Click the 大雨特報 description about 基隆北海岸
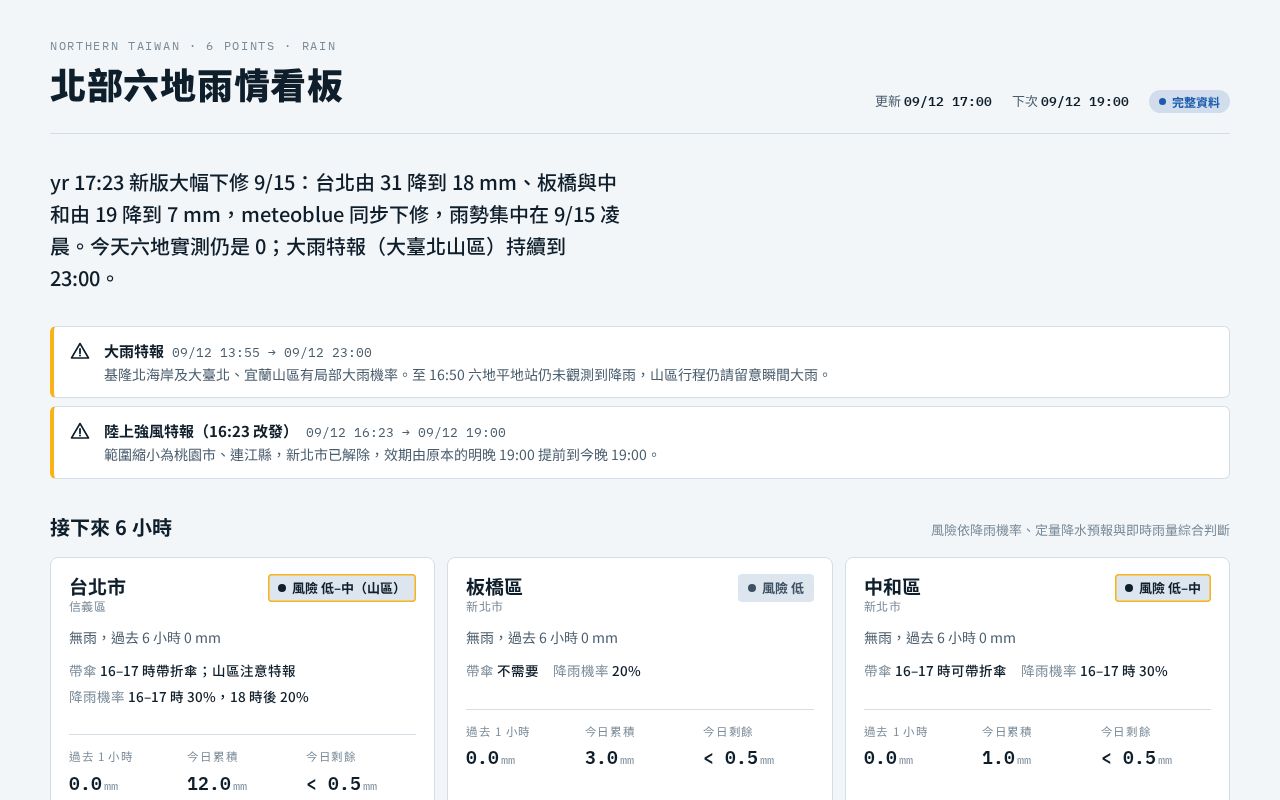 468,375
